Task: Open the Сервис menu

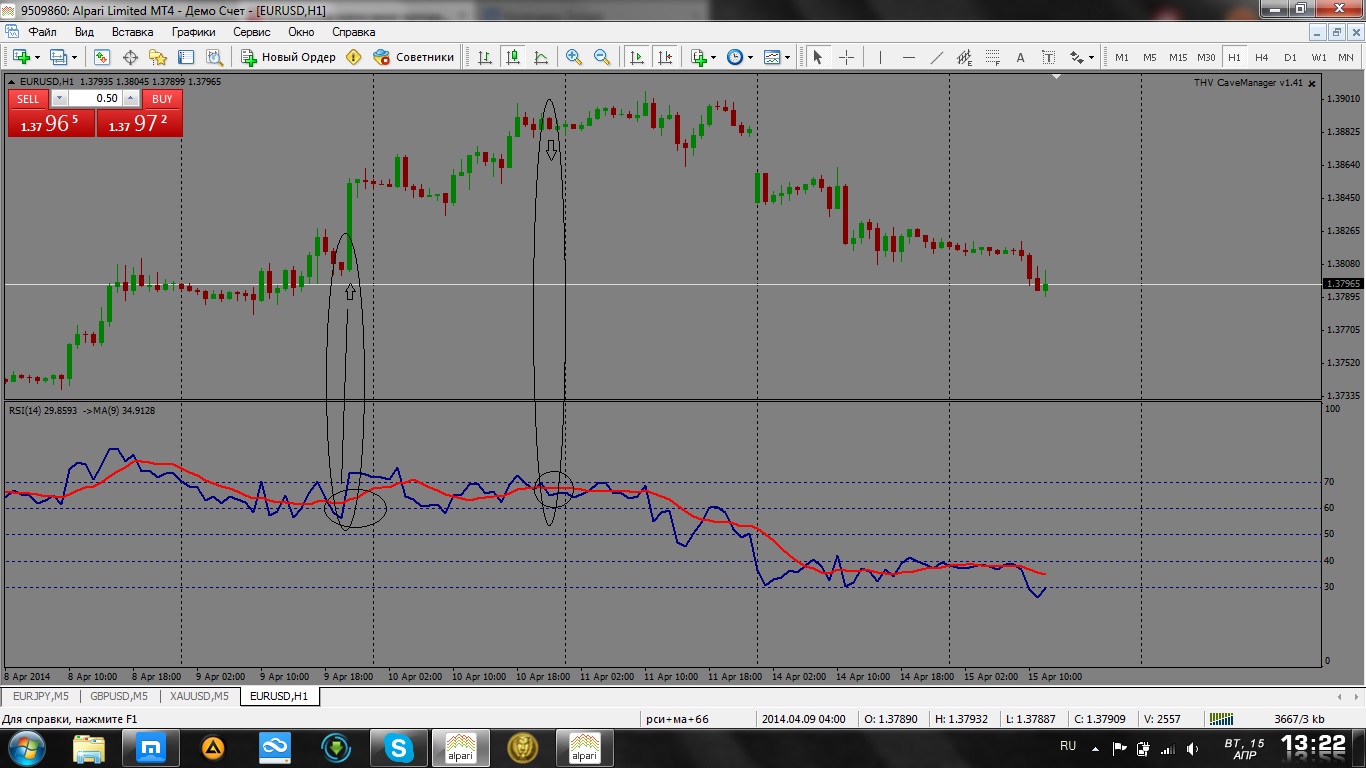Action: coord(252,32)
